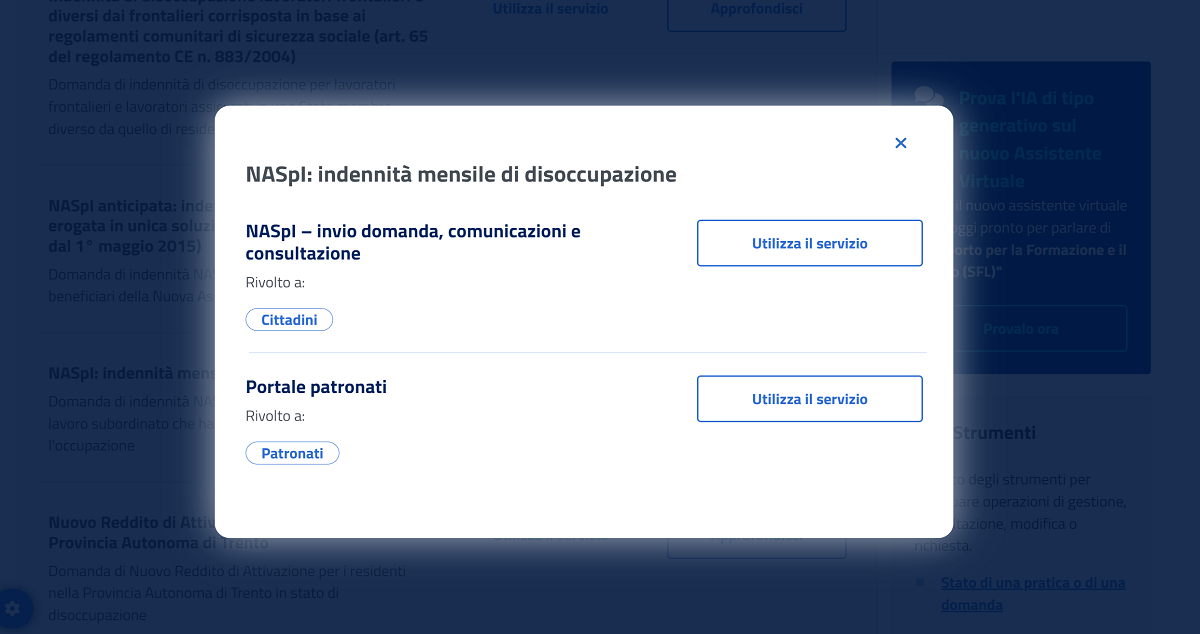The height and width of the screenshot is (634, 1200).
Task: Click the dialog title NASpI: indennità mensile di disoccupazione
Action: [461, 174]
